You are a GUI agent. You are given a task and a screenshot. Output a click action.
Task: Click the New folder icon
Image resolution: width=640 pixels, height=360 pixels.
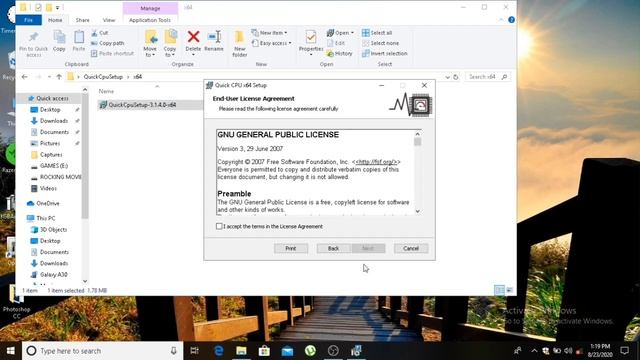tap(240, 38)
